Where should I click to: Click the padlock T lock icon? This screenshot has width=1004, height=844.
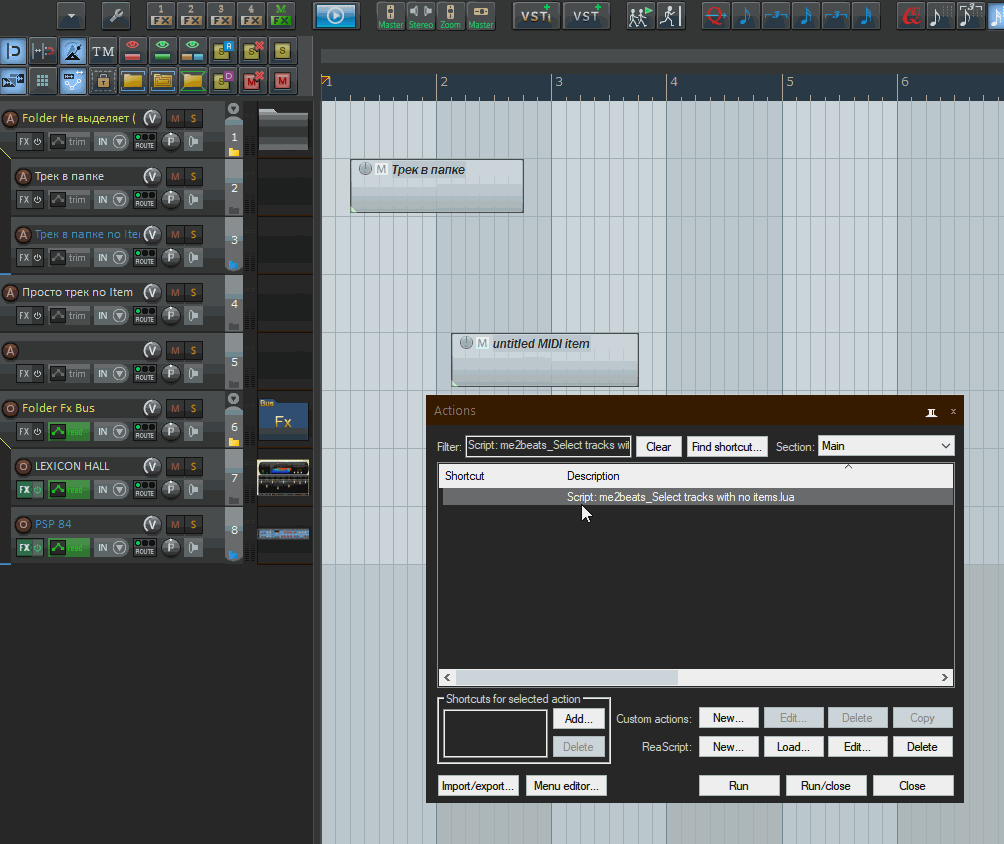pyautogui.click(x=102, y=81)
